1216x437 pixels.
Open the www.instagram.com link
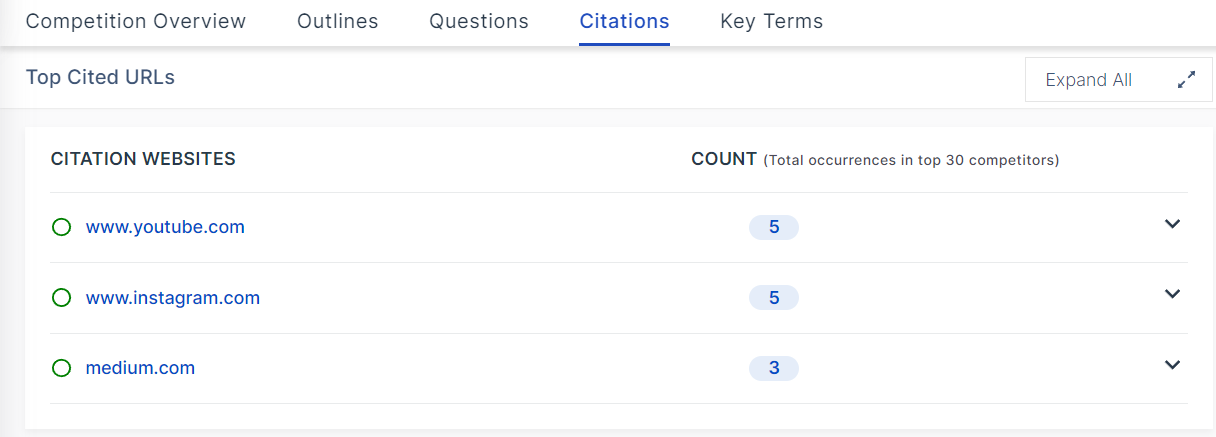pos(173,298)
